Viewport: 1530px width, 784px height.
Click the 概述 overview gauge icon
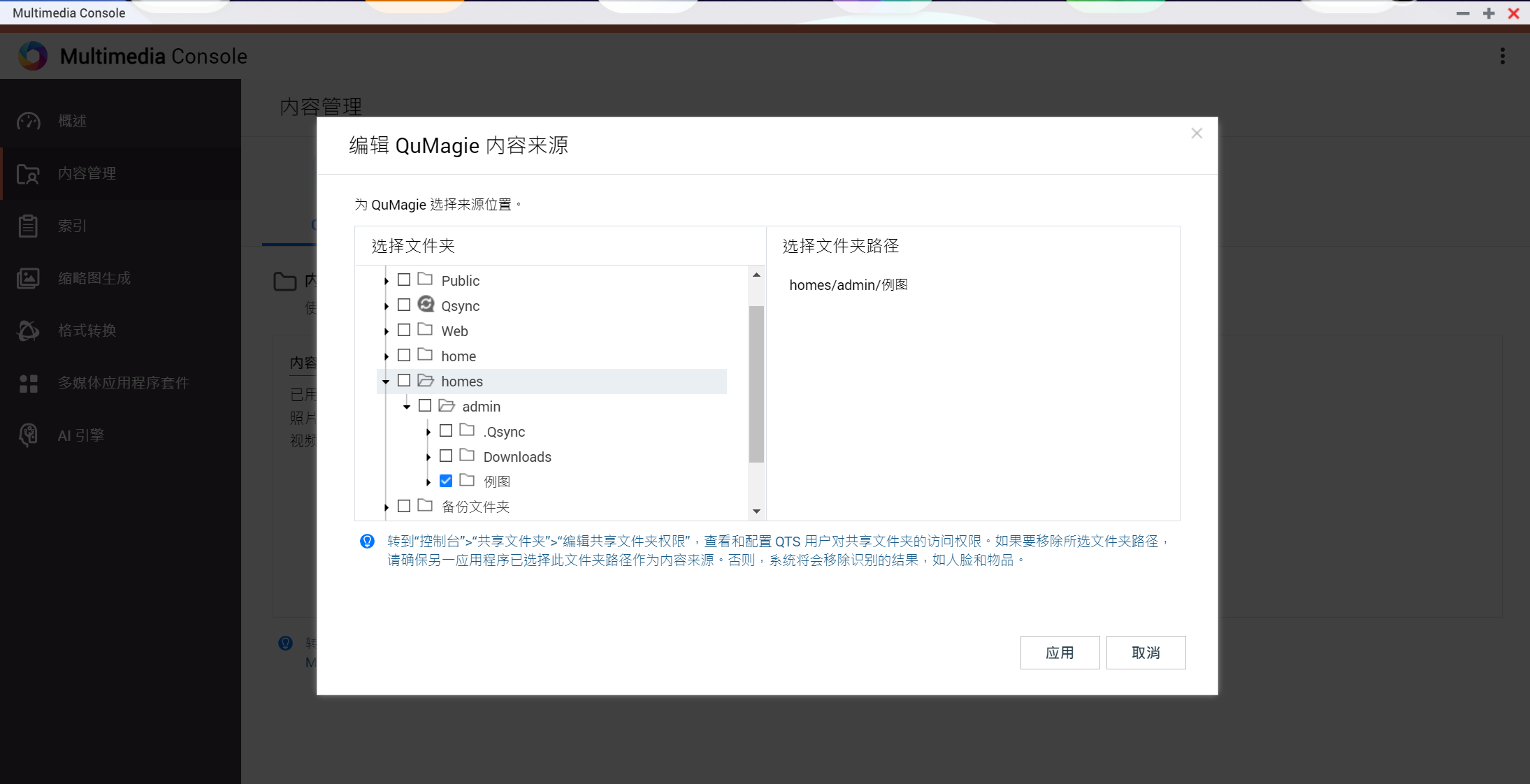pyautogui.click(x=29, y=121)
